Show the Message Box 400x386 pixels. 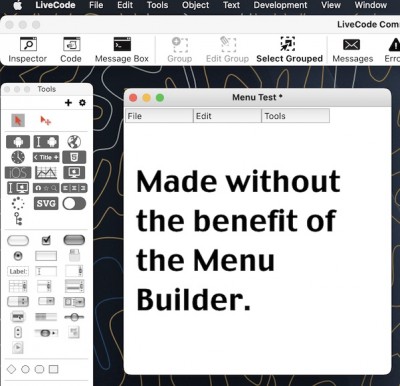[x=122, y=50]
